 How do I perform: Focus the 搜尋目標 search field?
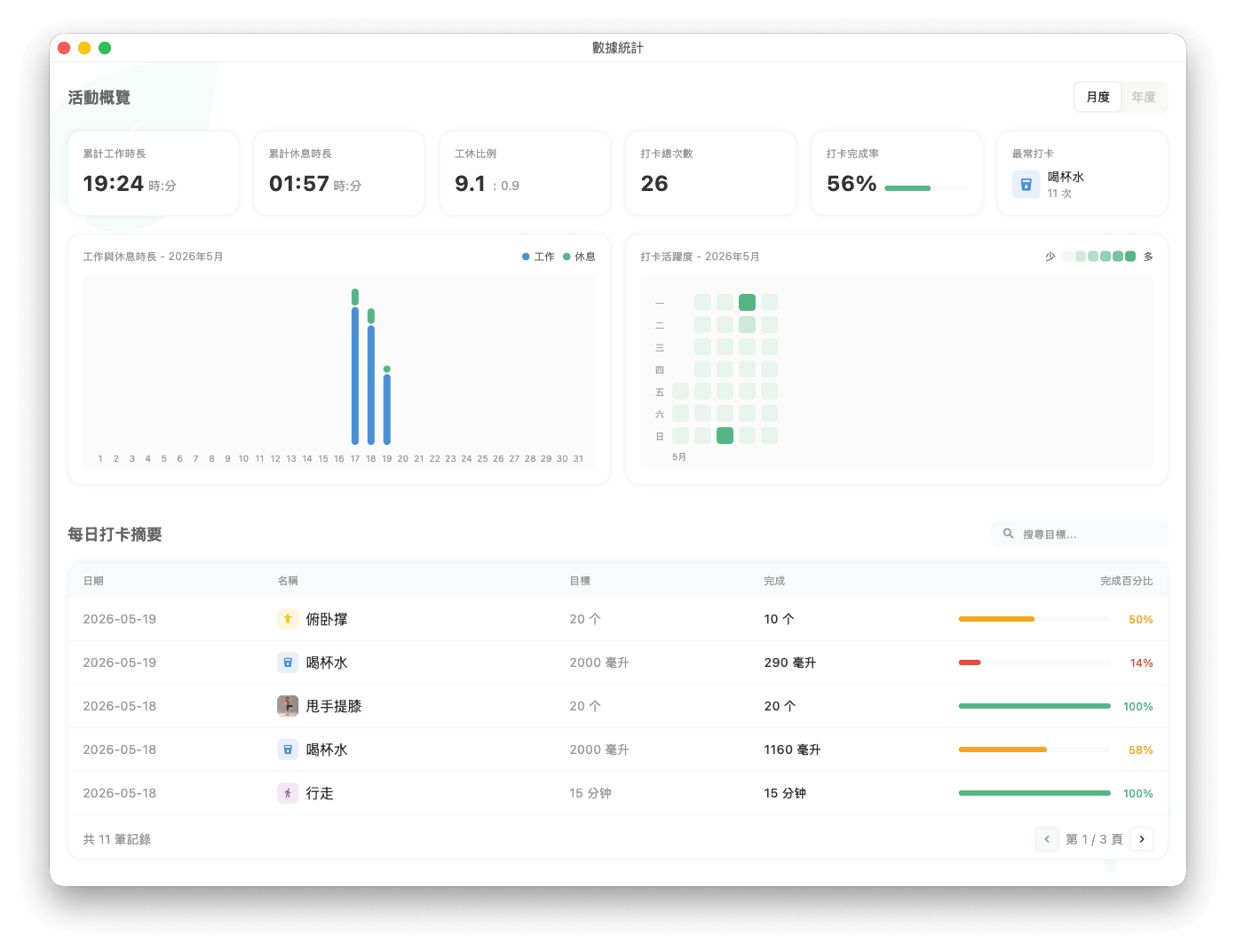pyautogui.click(x=1079, y=534)
